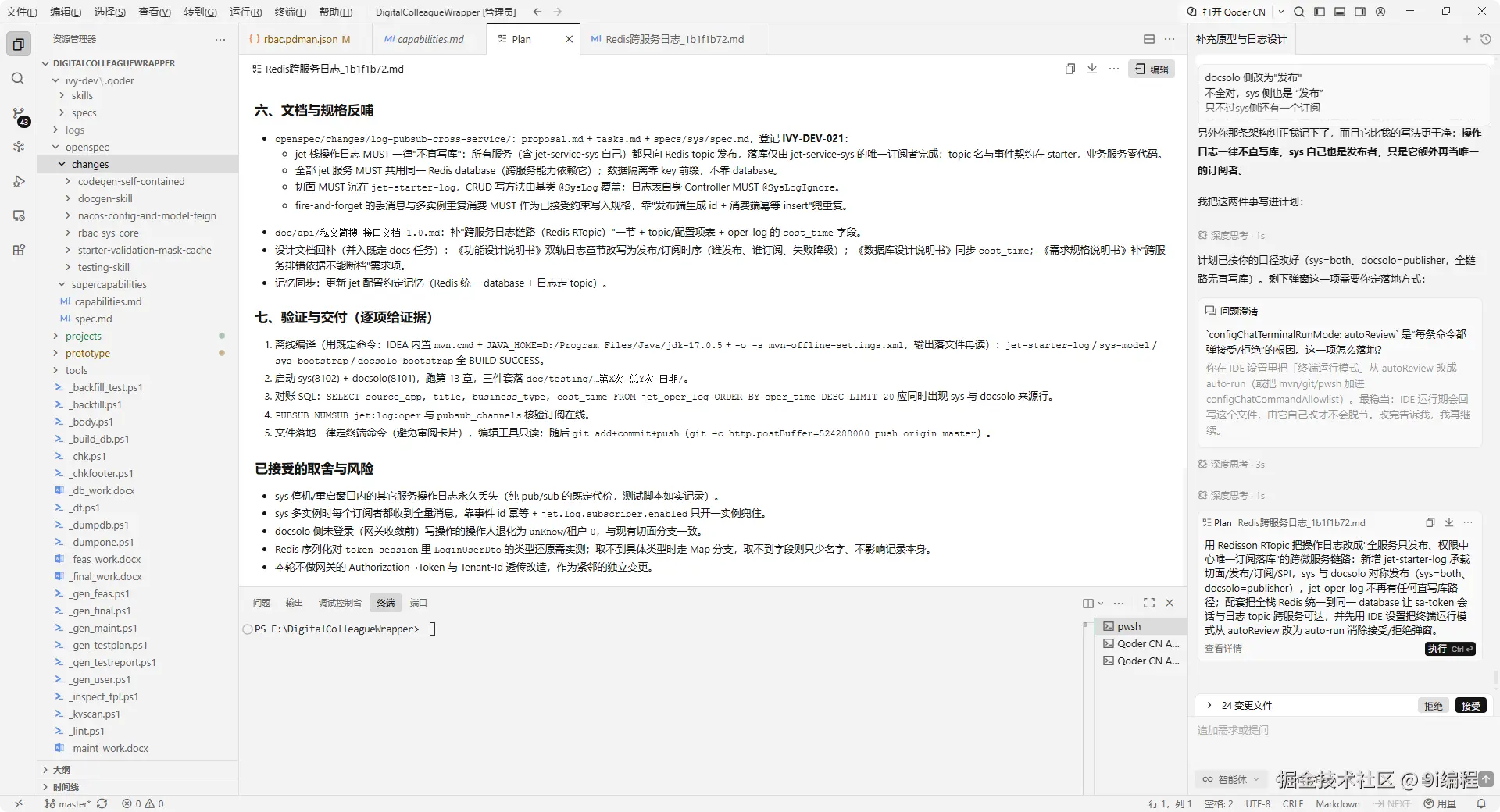Click the sync changes icon in status bar
Image resolution: width=1500 pixels, height=812 pixels.
point(102,803)
